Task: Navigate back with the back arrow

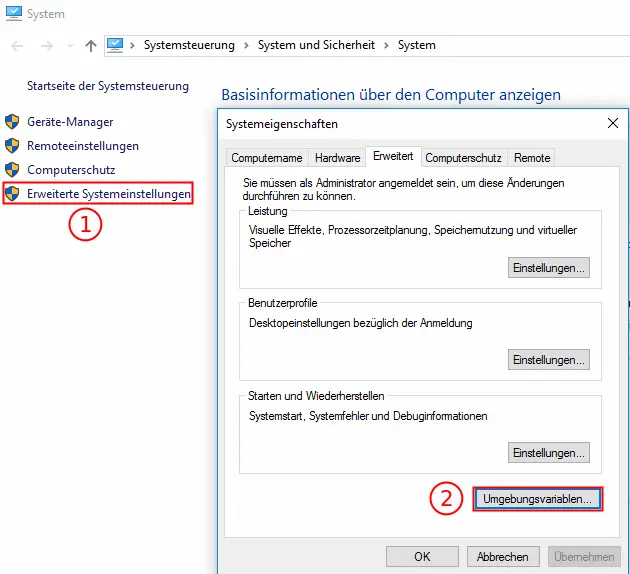Action: click(17, 46)
